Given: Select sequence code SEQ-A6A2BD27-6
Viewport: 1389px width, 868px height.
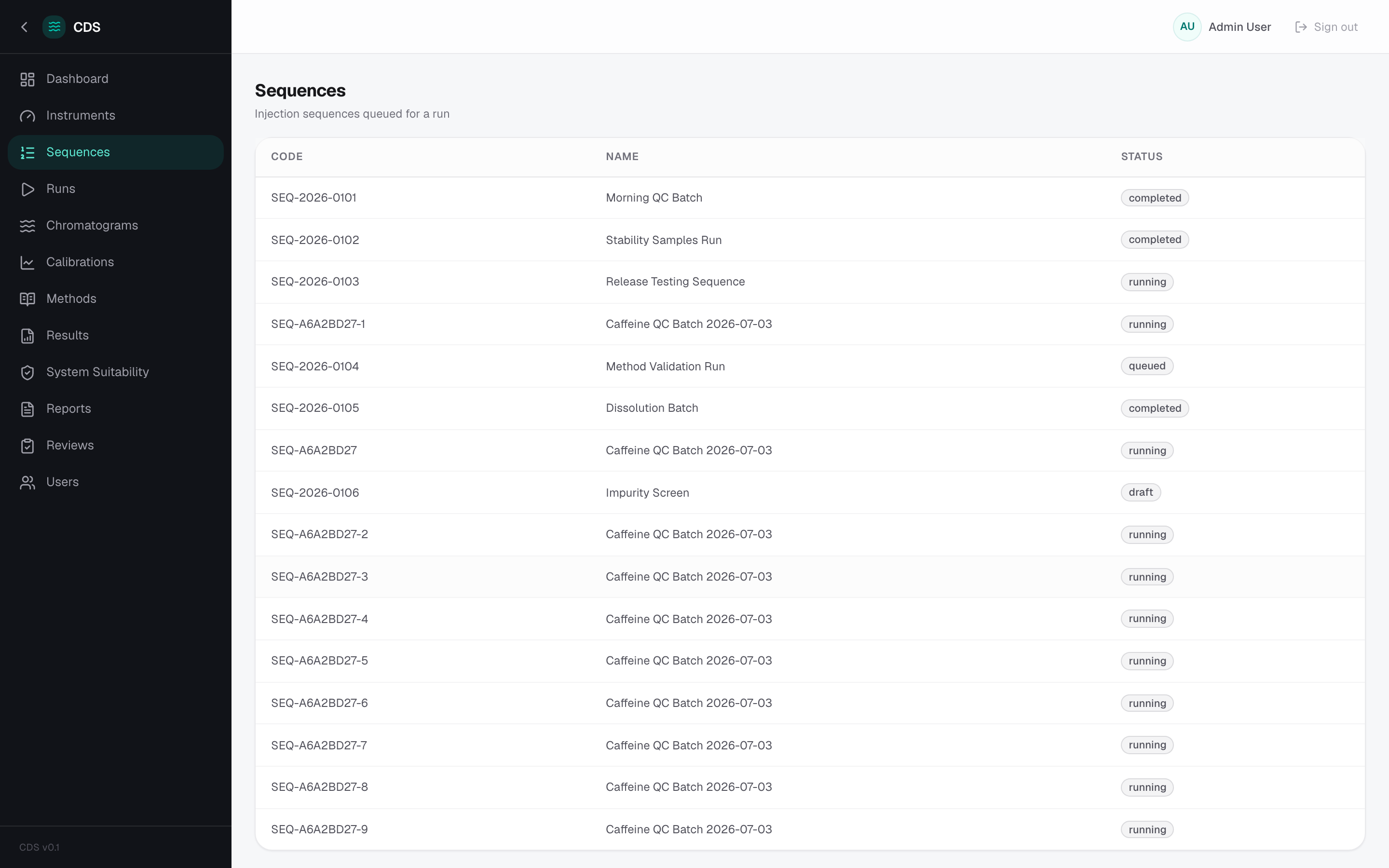Looking at the screenshot, I should [319, 703].
